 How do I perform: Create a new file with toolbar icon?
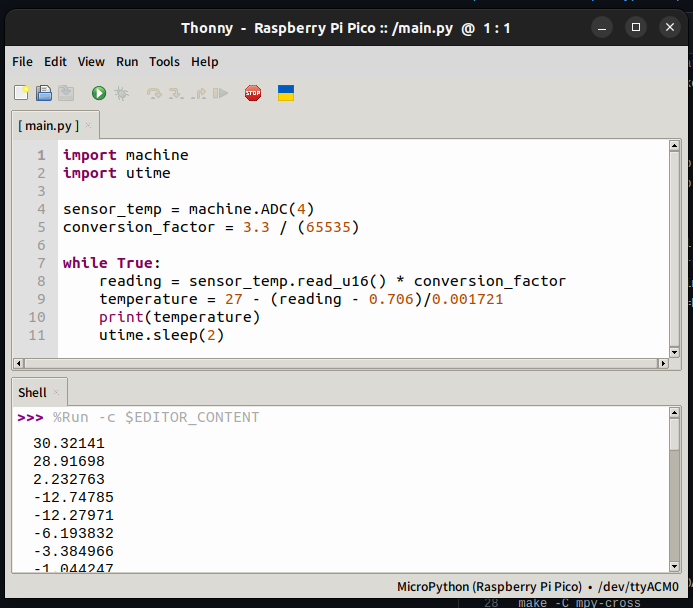pos(21,93)
